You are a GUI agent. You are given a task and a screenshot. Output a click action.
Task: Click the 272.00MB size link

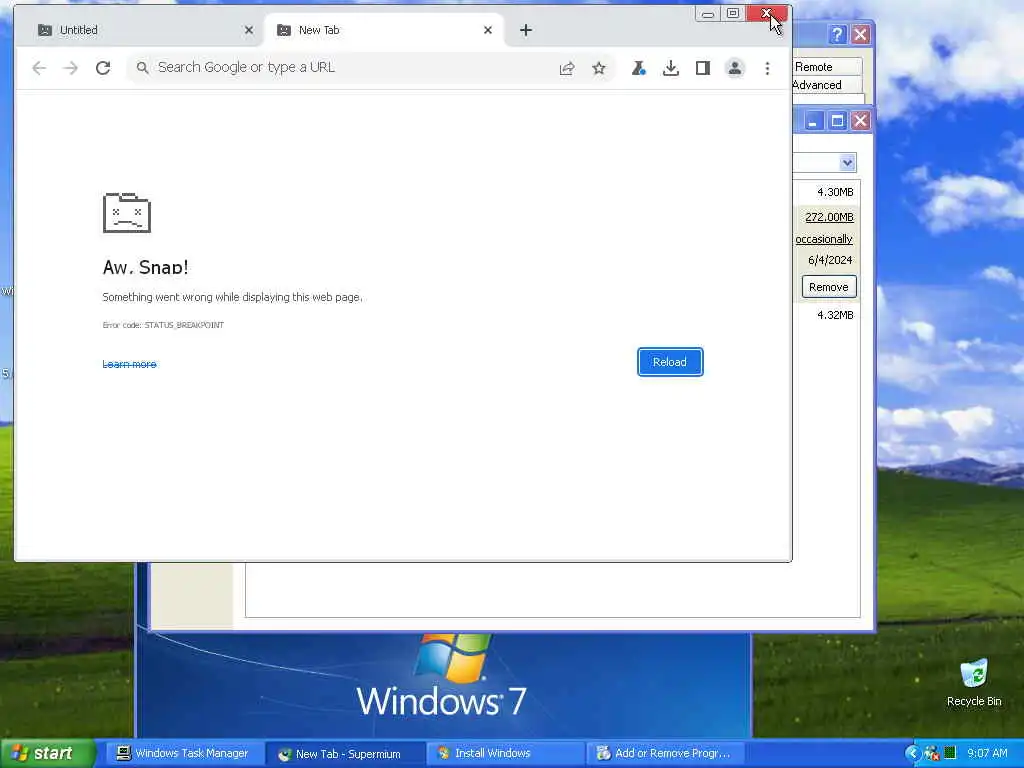(x=829, y=217)
